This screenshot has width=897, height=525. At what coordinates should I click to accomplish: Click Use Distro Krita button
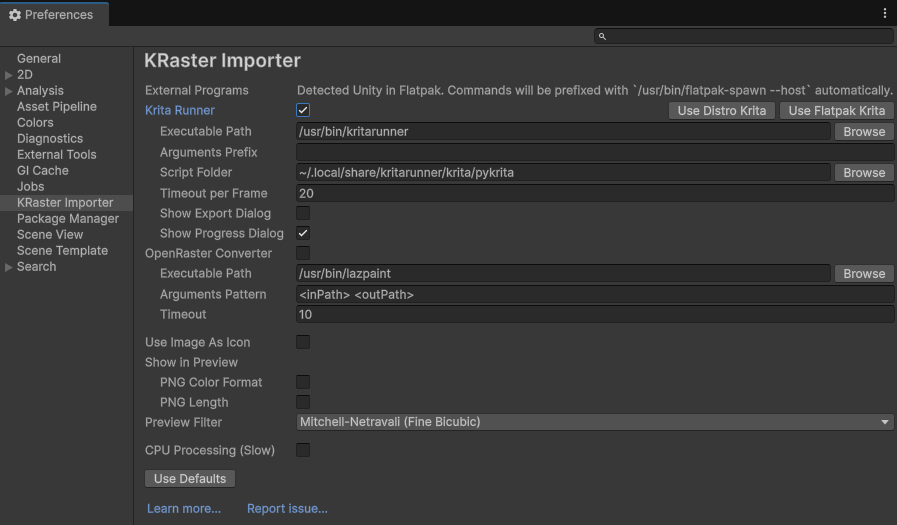pos(721,110)
